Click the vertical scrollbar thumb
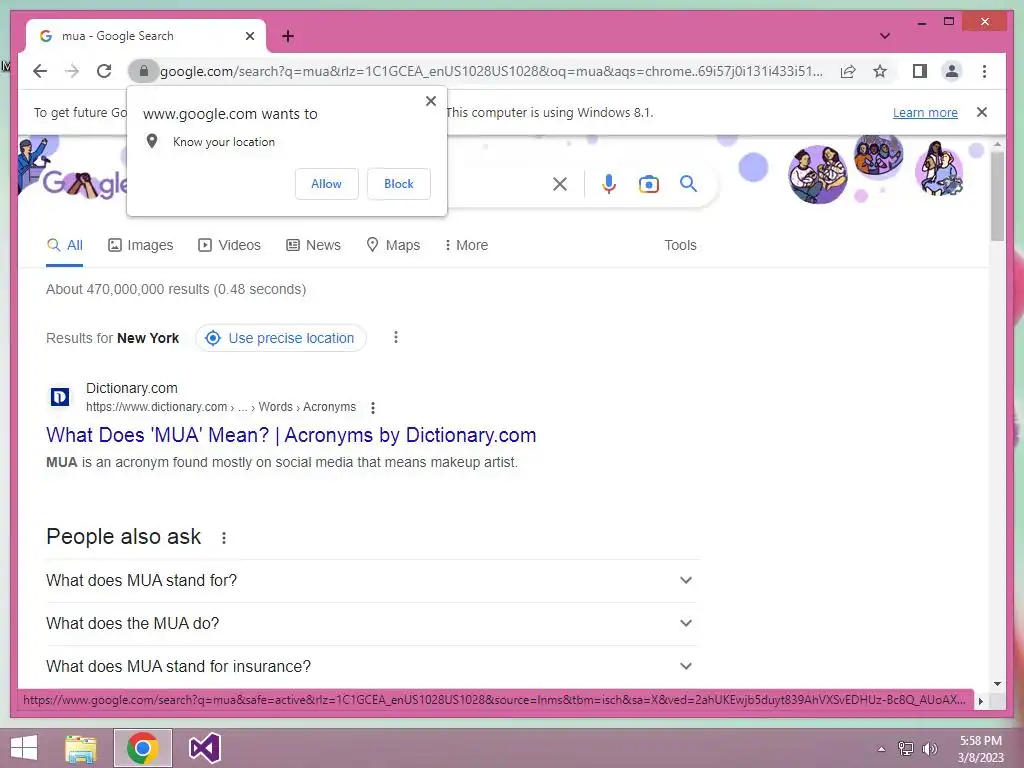The width and height of the screenshot is (1024, 768). click(997, 196)
